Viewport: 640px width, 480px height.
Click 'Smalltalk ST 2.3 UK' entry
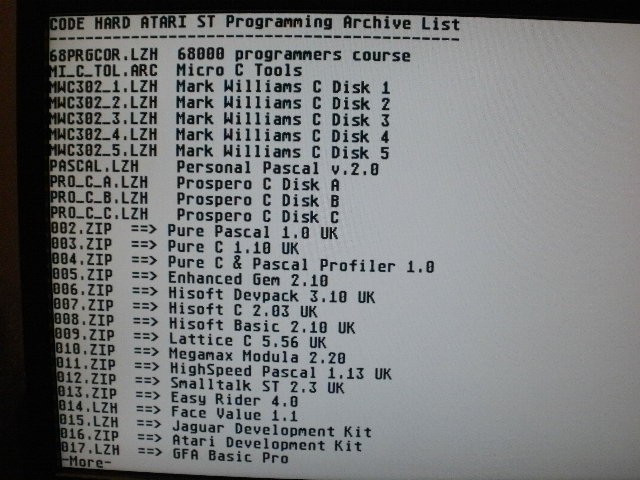[x=258, y=386]
